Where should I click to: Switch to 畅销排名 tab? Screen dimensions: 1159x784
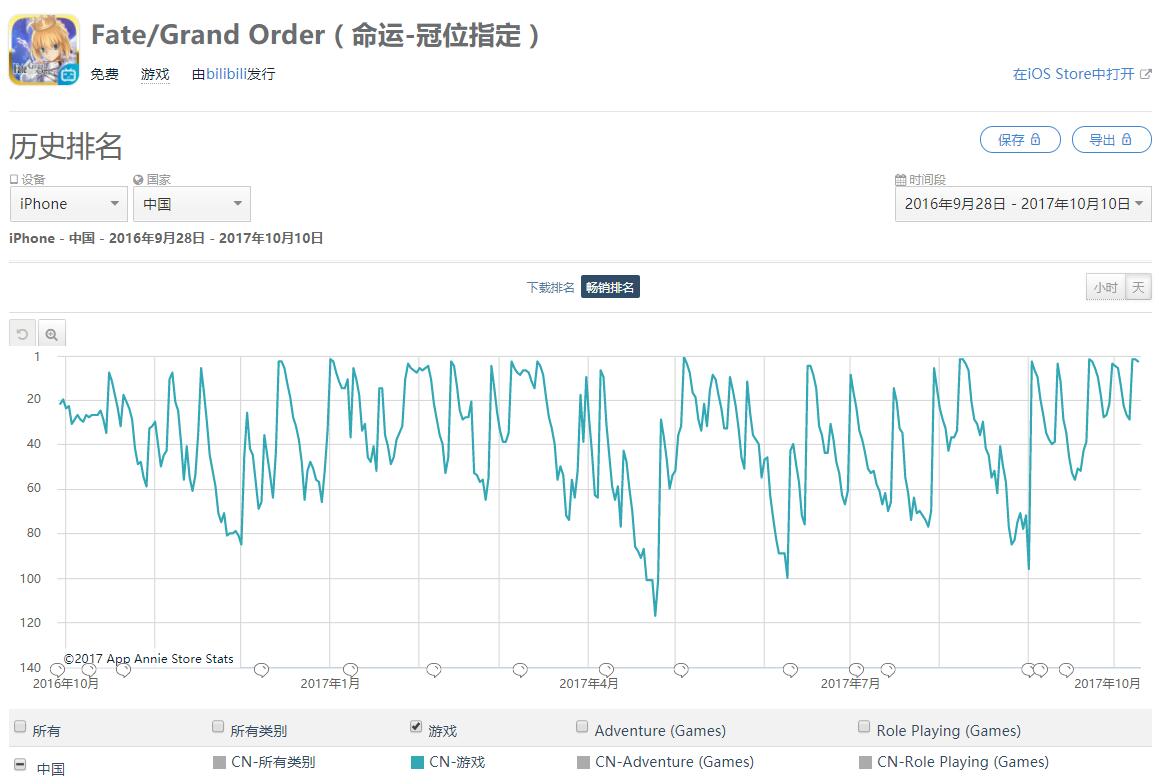click(x=610, y=287)
